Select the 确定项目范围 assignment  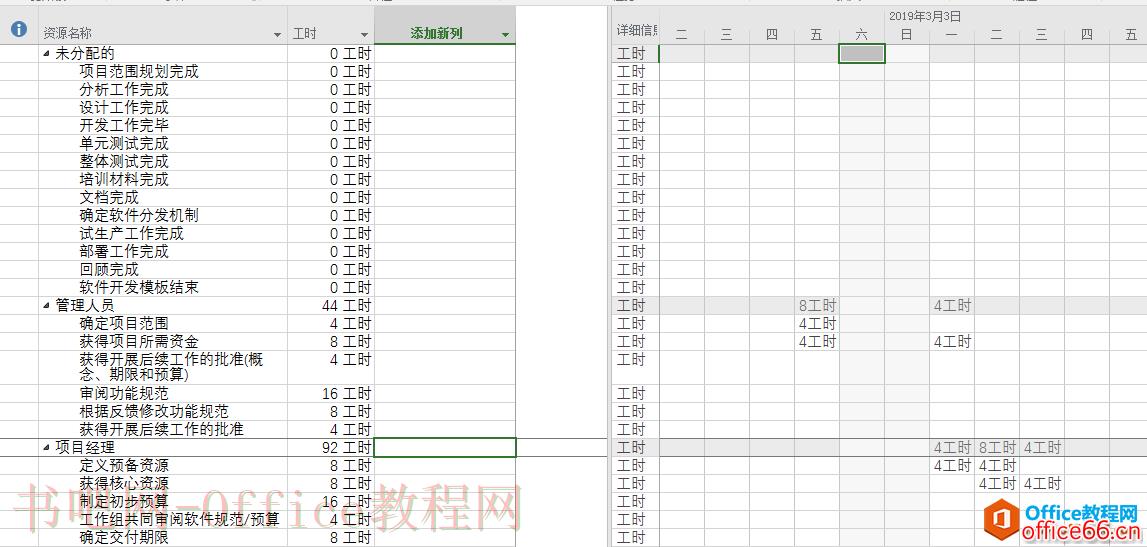[124, 323]
